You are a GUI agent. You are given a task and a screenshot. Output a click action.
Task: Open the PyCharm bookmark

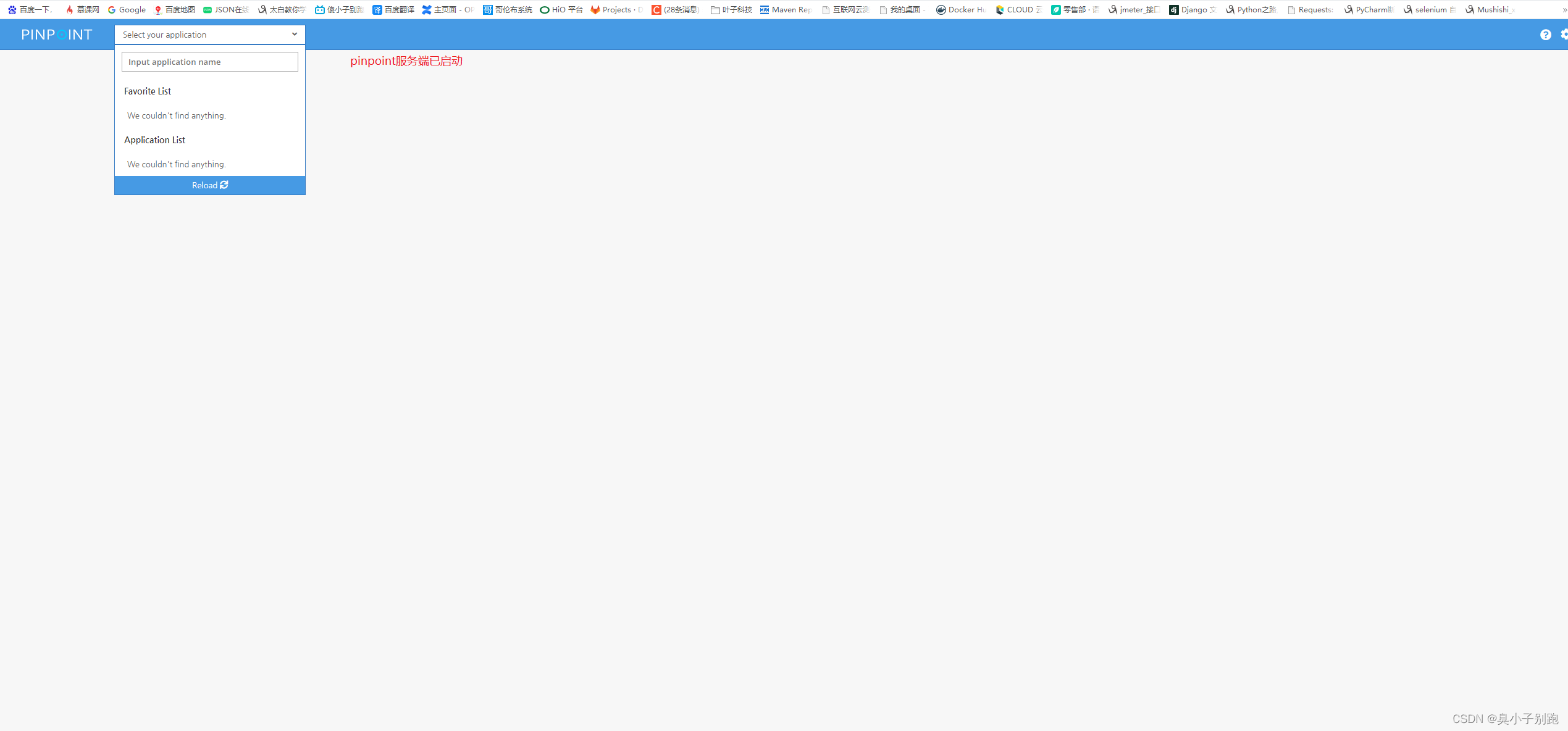(x=1369, y=9)
